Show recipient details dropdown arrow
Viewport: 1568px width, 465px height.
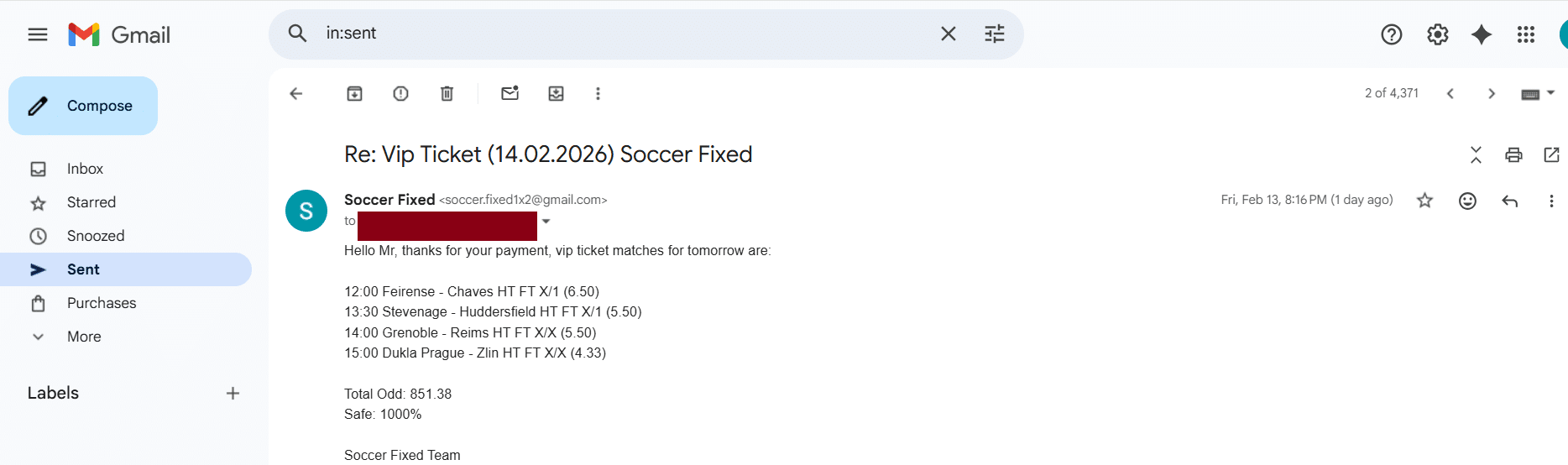[x=546, y=222]
